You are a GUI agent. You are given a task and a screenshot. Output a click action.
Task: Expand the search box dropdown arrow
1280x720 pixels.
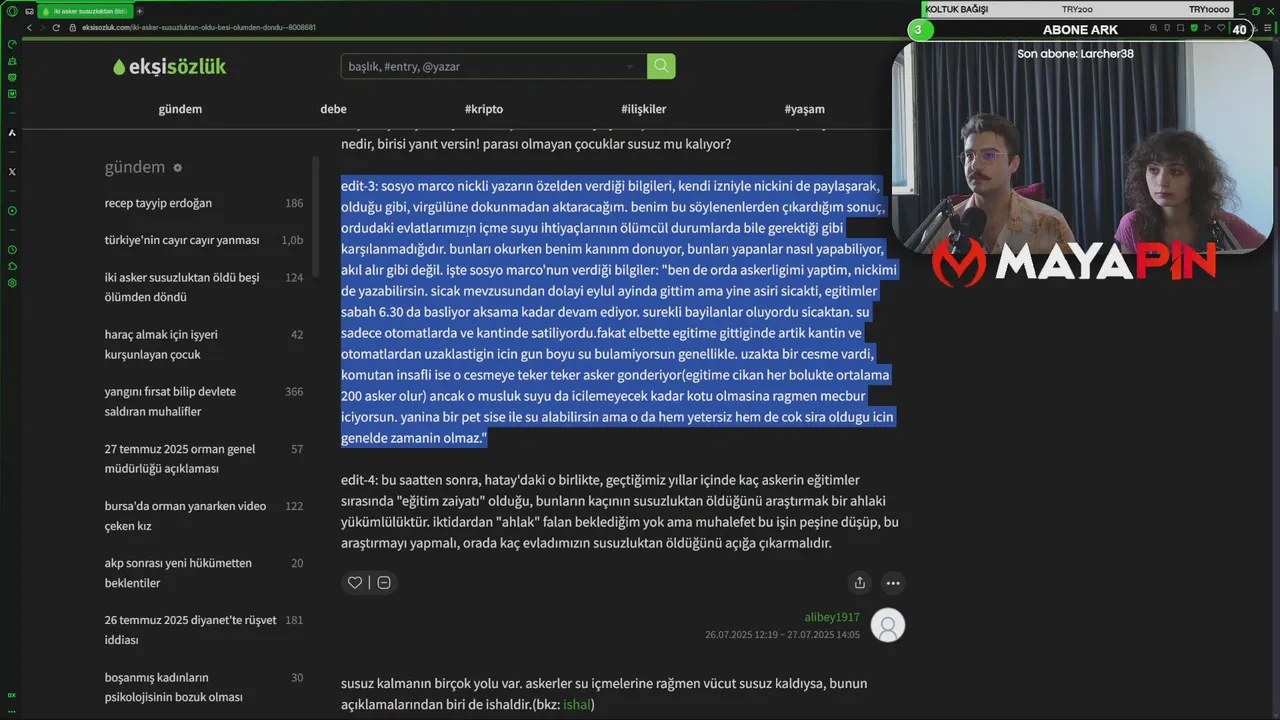tap(631, 67)
